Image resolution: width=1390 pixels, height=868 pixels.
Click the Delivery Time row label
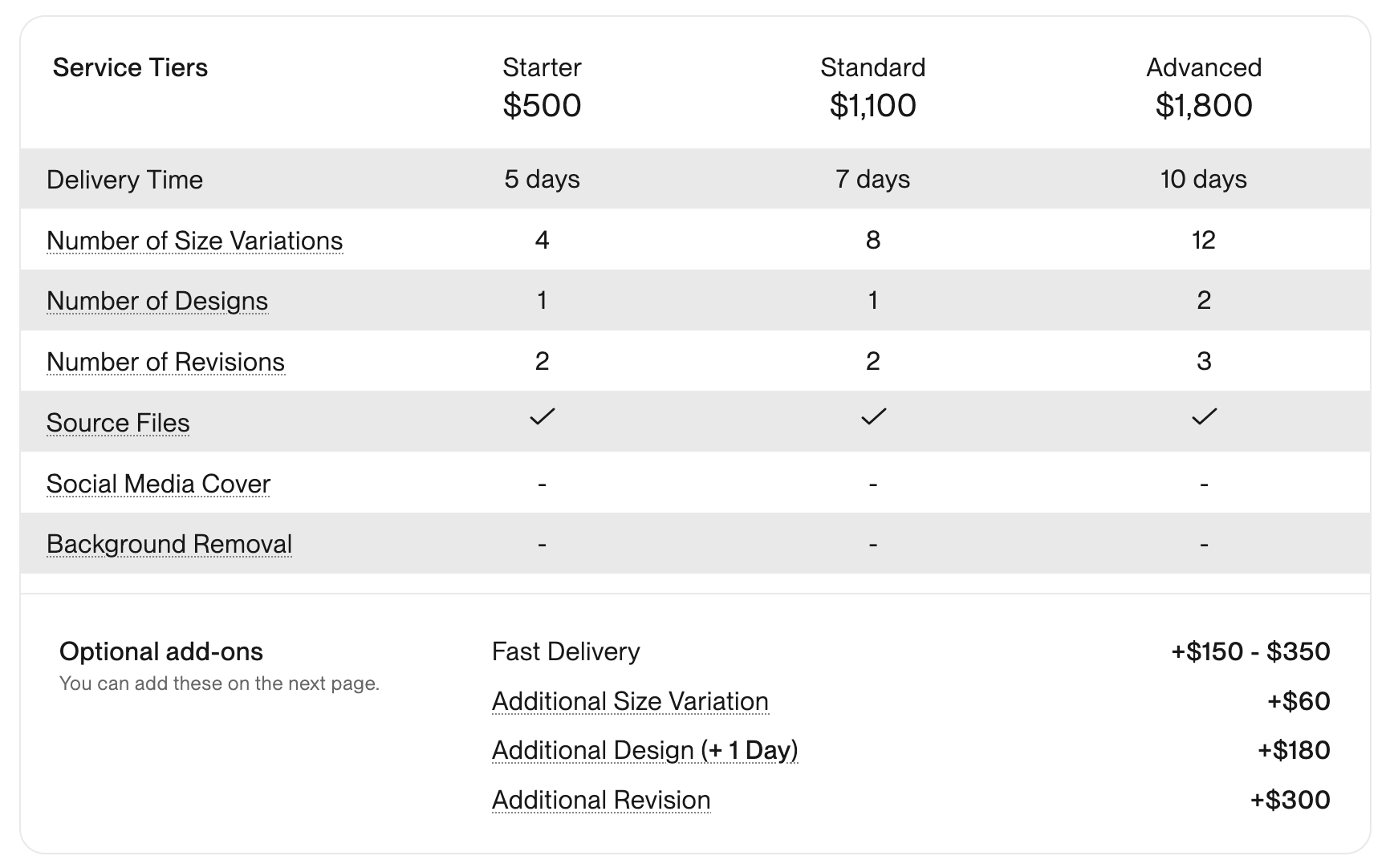coord(124,180)
